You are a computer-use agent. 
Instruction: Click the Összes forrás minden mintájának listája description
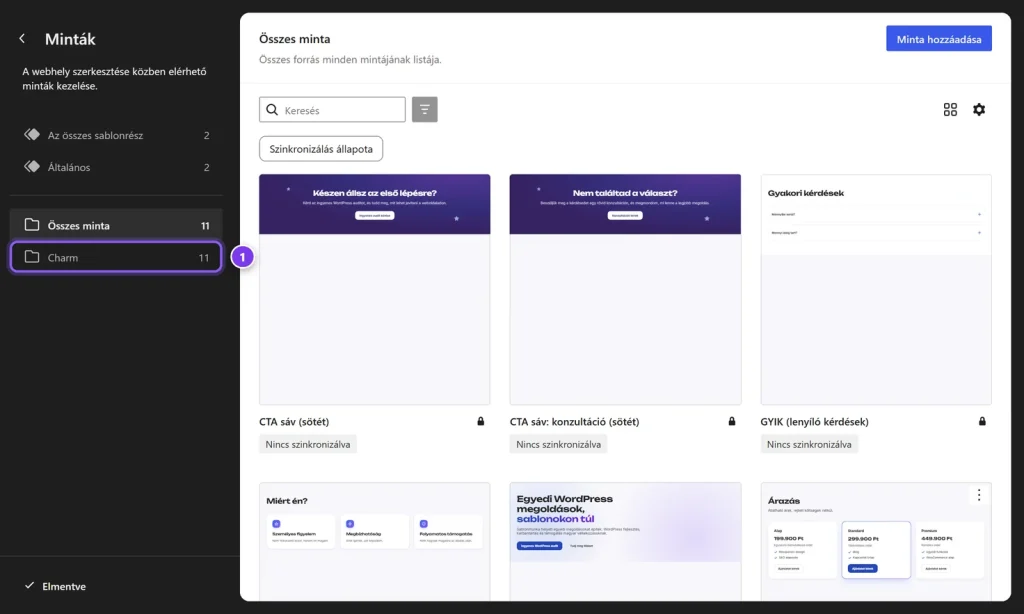pyautogui.click(x=350, y=59)
